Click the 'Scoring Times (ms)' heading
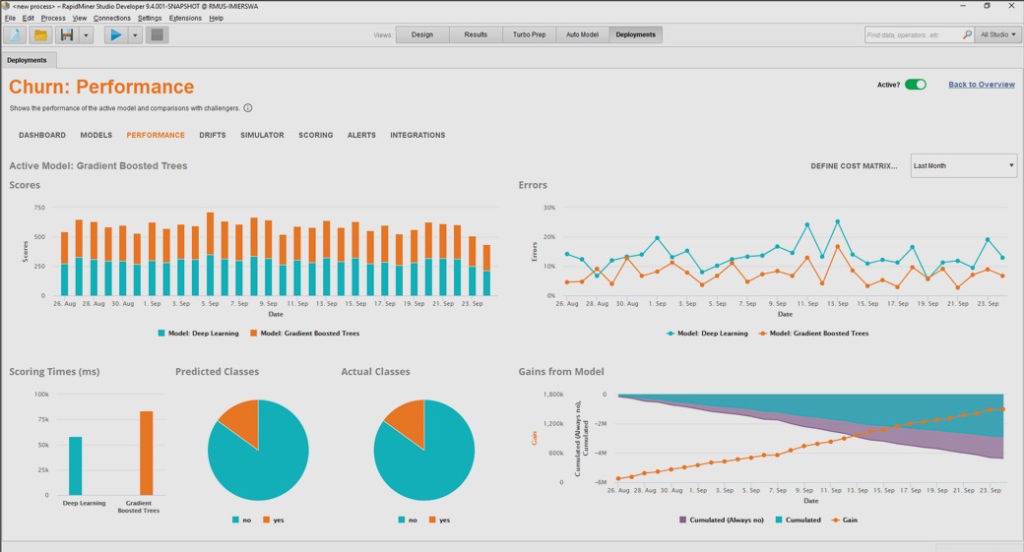Screen dimensions: 1024x552 pyautogui.click(x=54, y=372)
